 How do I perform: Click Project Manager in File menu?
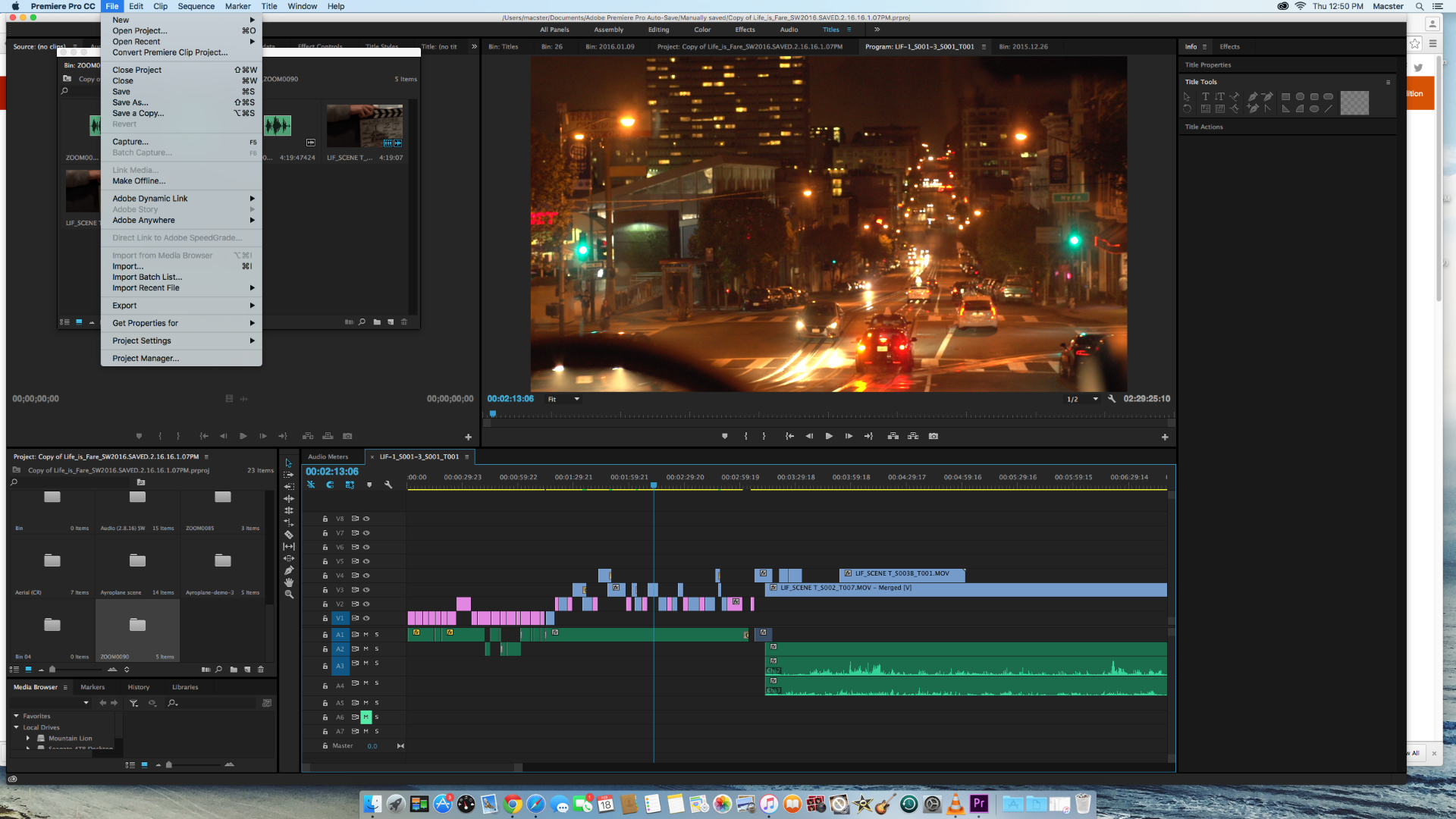(145, 358)
